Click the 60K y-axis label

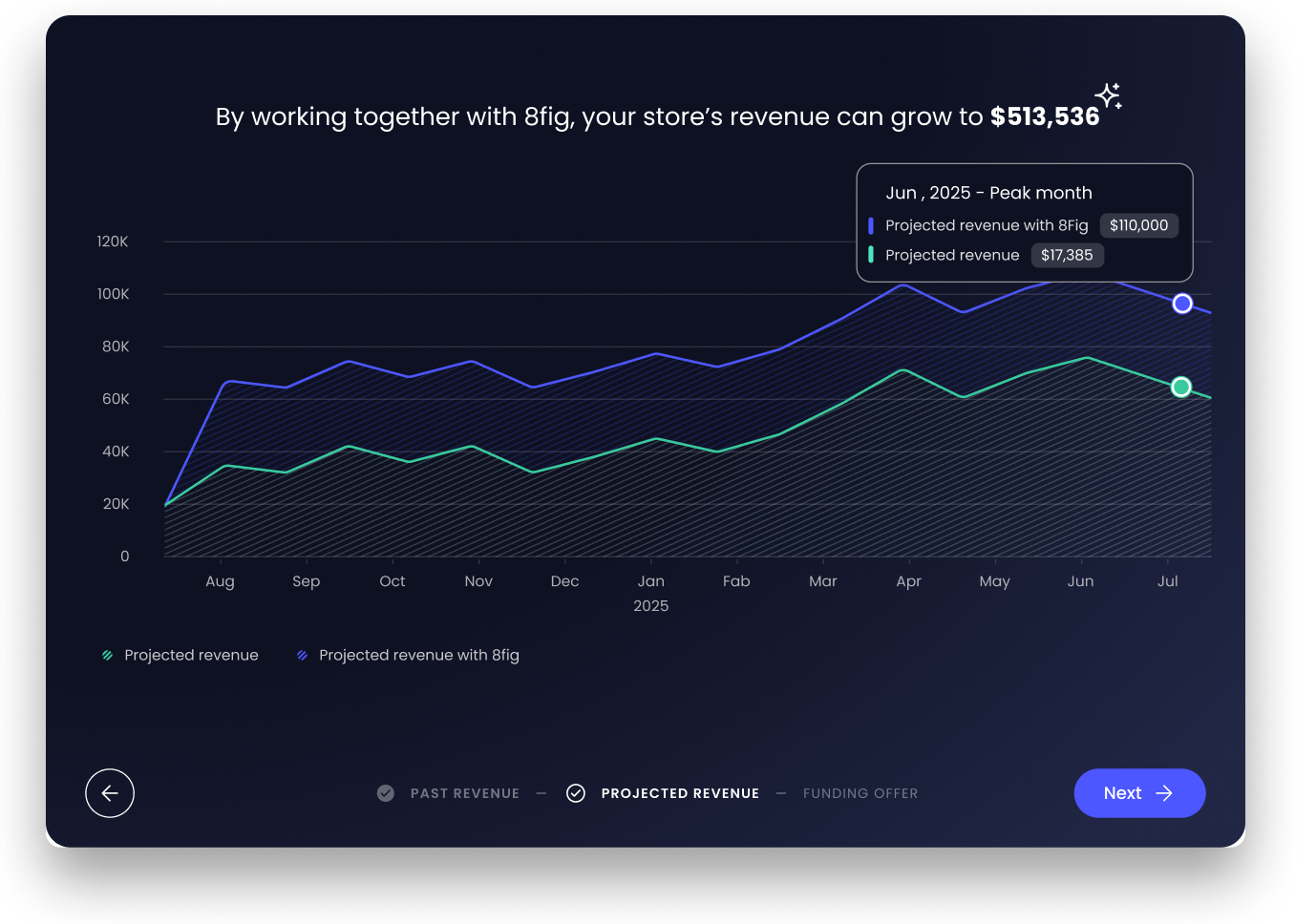click(116, 399)
